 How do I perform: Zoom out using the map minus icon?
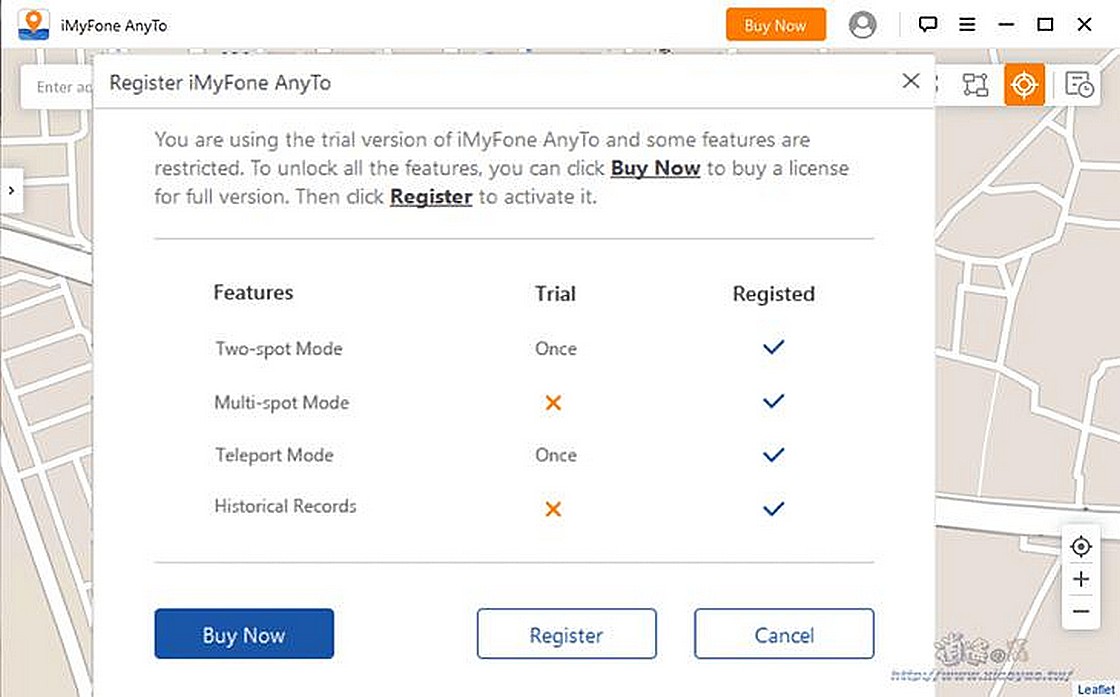1081,611
